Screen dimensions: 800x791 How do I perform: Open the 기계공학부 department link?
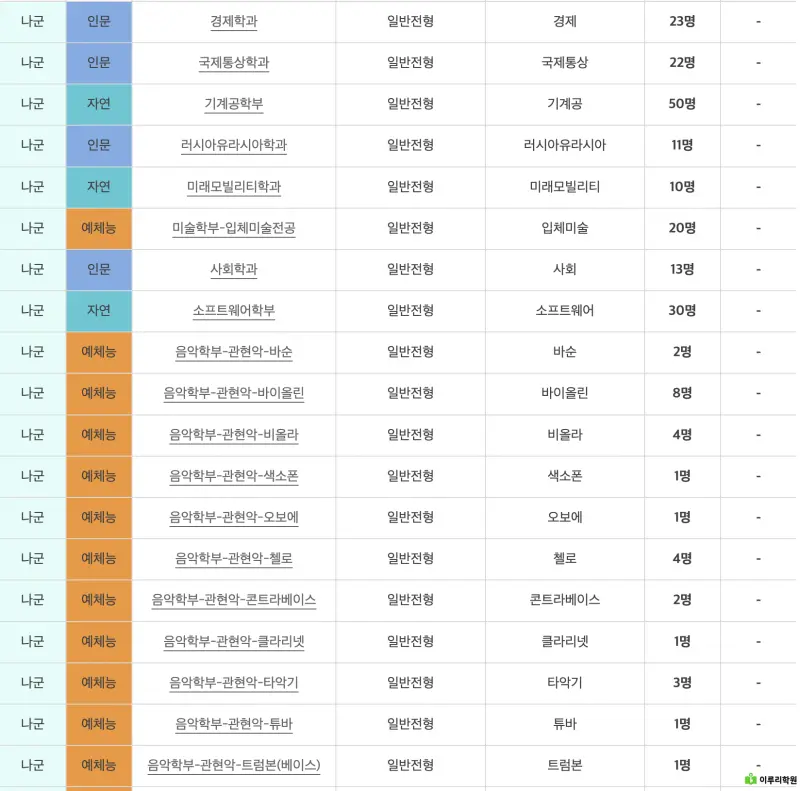coord(234,104)
